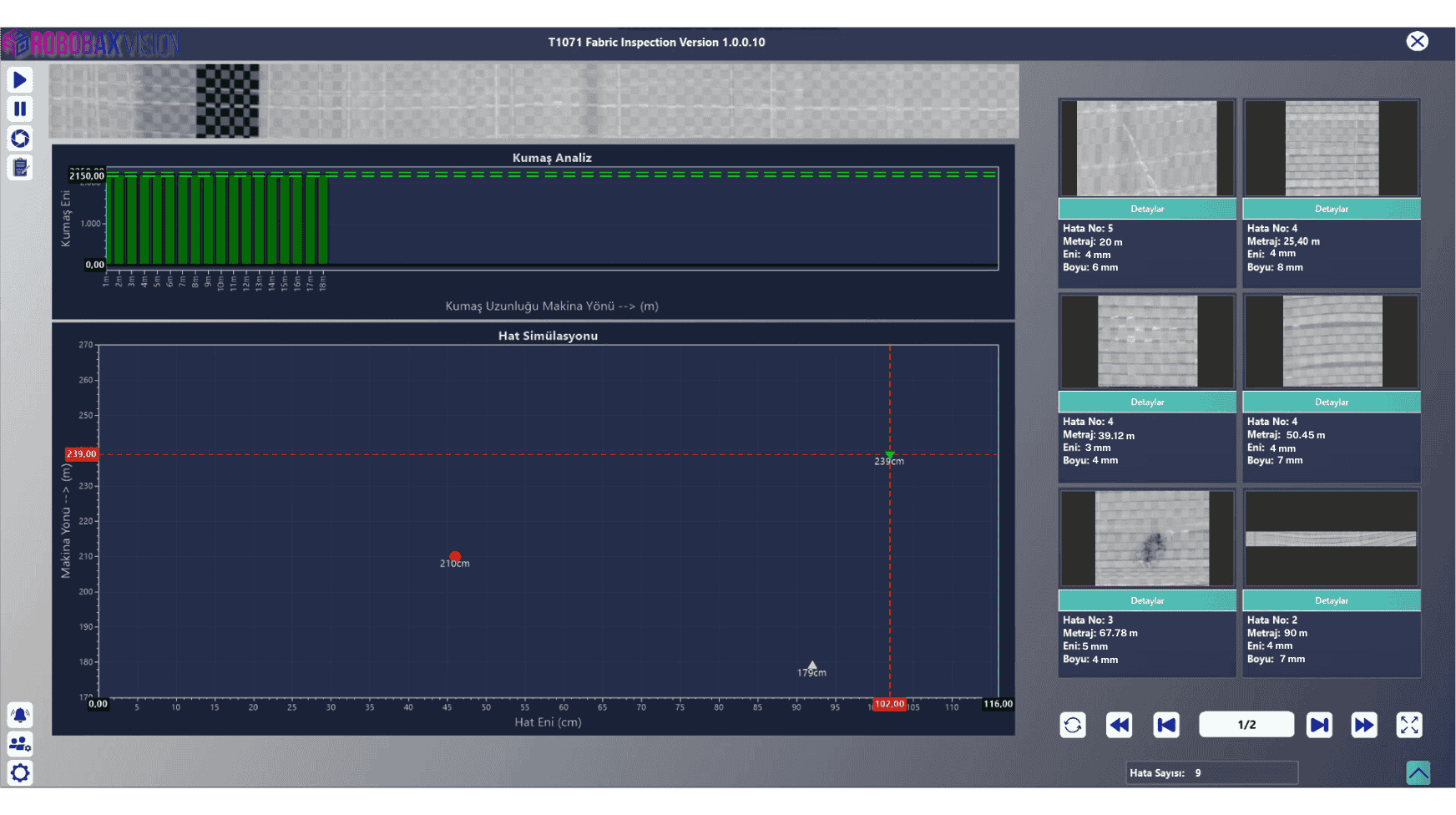The image size is (1456, 815).
Task: Go to next defect page
Action: point(1319,725)
